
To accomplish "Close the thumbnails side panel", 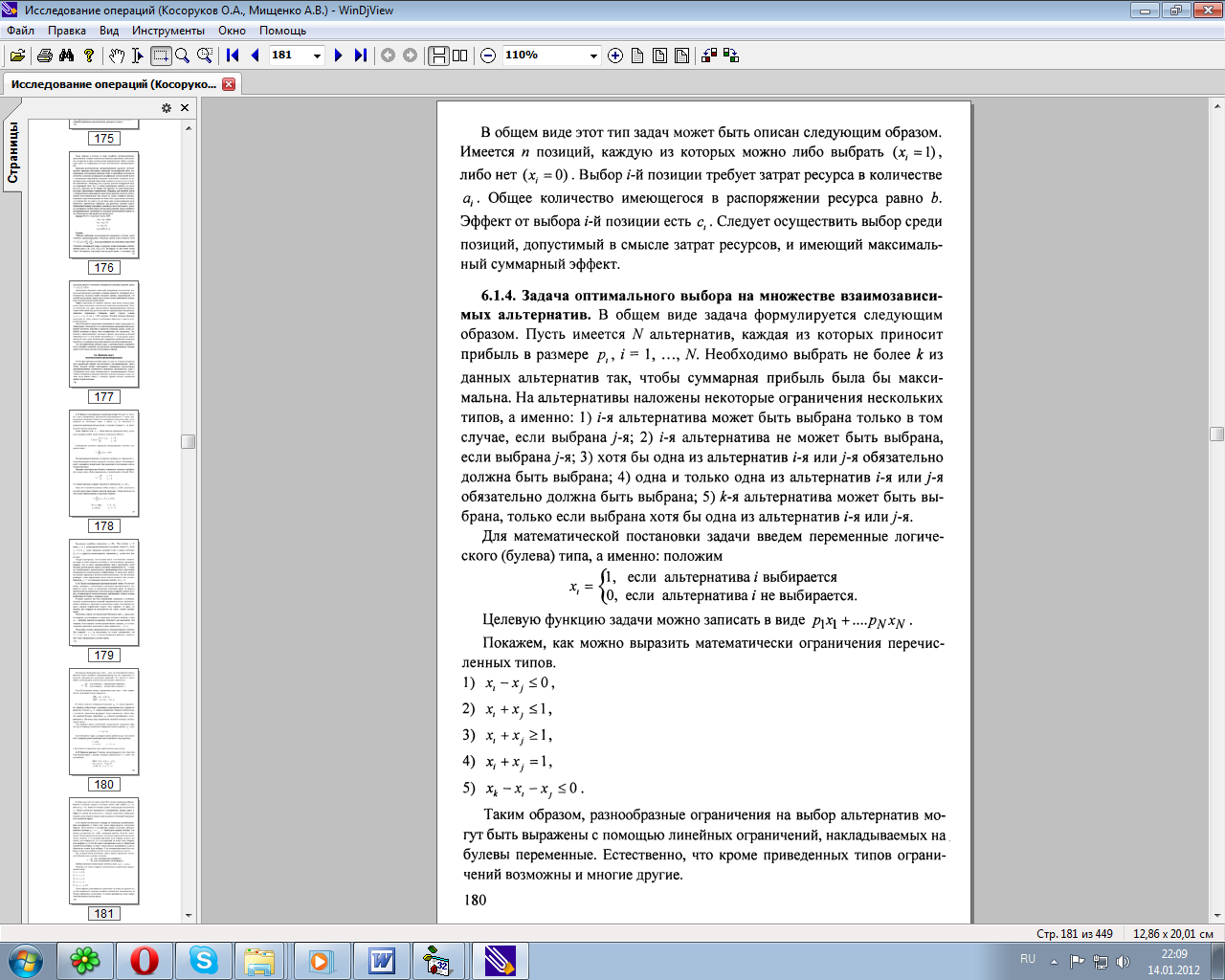I will (x=185, y=108).
